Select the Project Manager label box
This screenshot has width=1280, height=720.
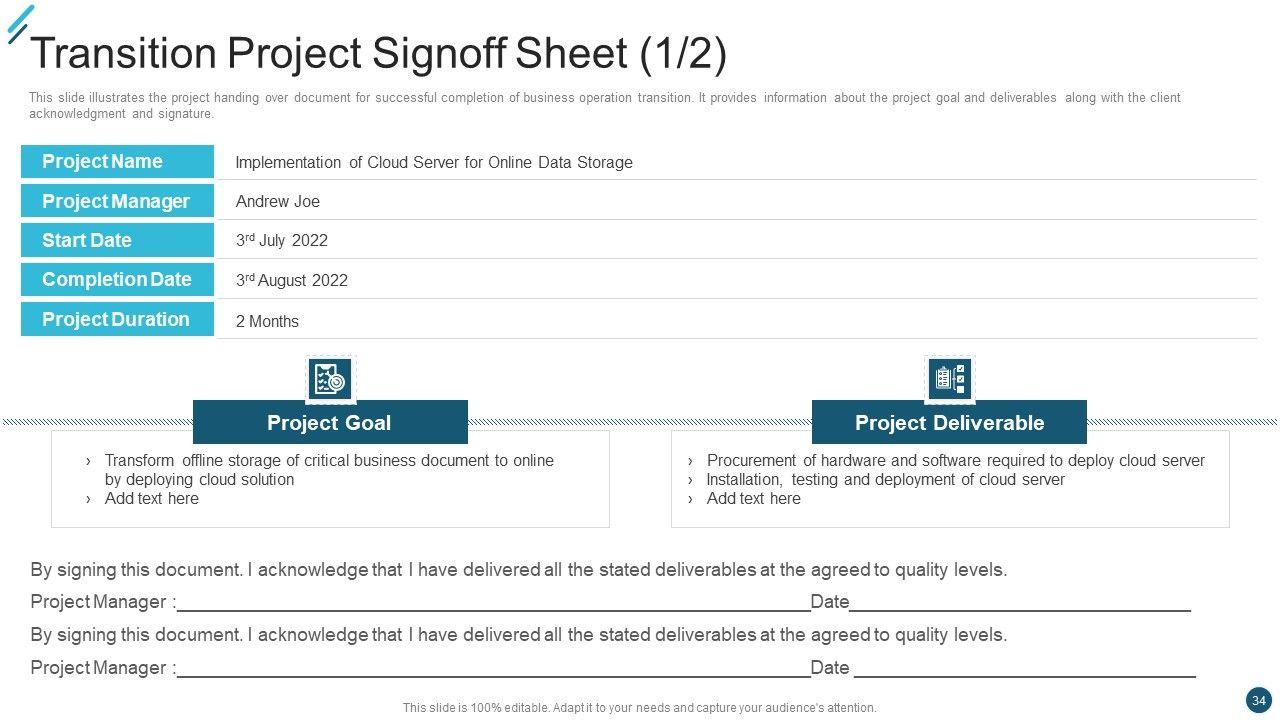(117, 201)
